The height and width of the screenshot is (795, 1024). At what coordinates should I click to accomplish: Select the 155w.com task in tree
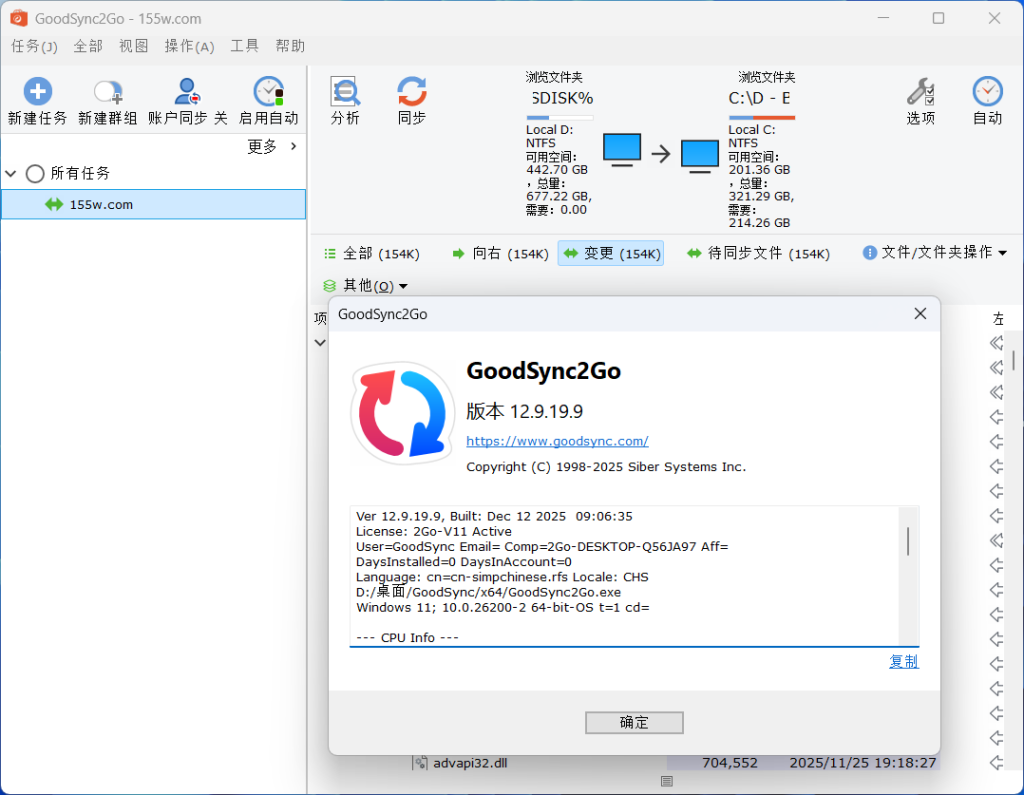click(101, 205)
